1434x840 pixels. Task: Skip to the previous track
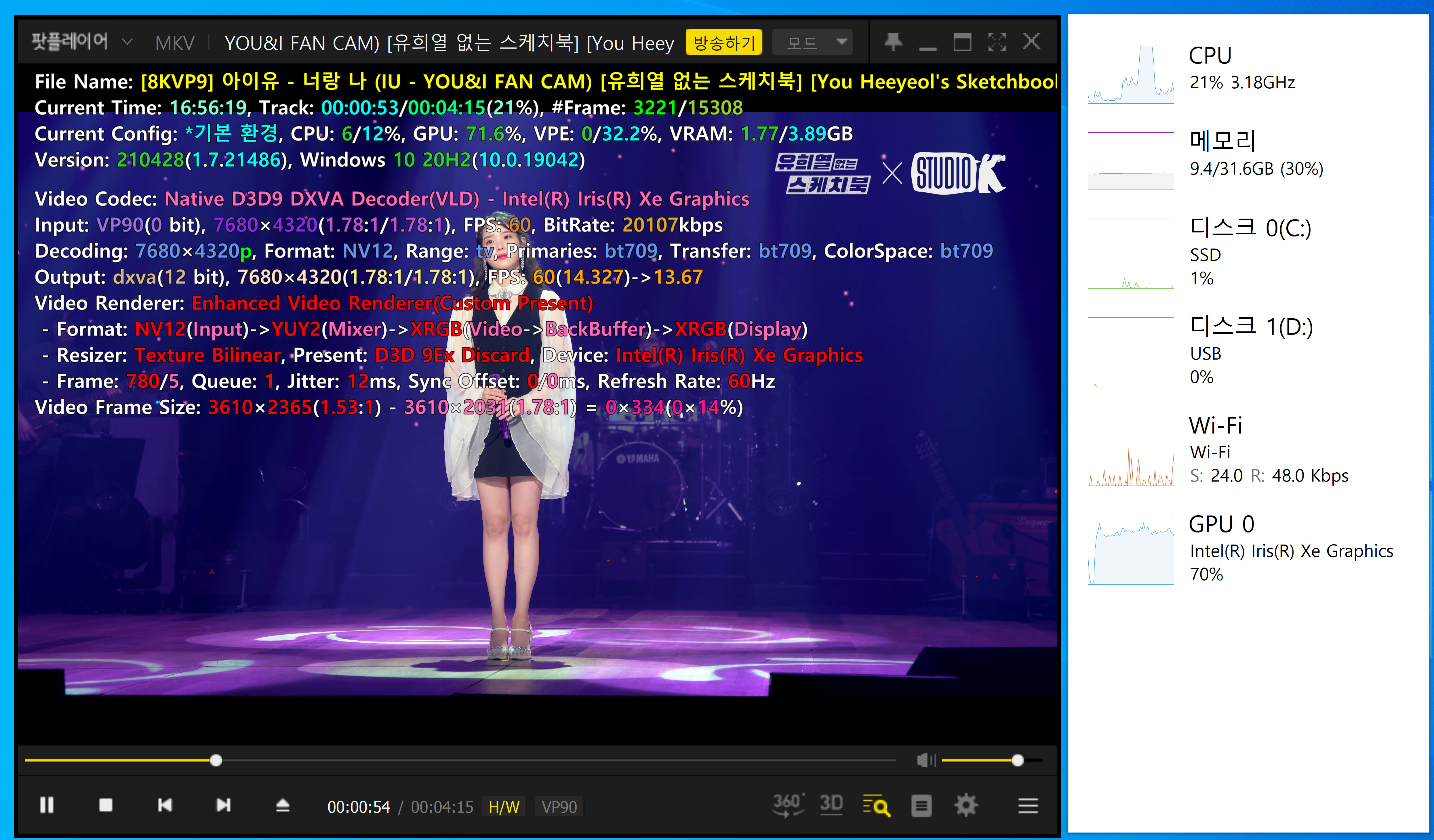click(x=165, y=805)
